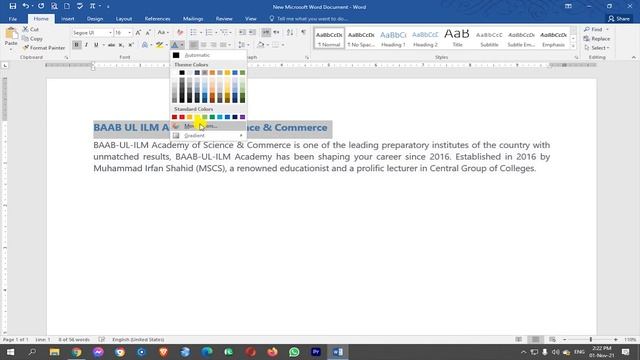This screenshot has width=640, height=360.
Task: Expand the Bullets list dropdown
Action: 201,32
